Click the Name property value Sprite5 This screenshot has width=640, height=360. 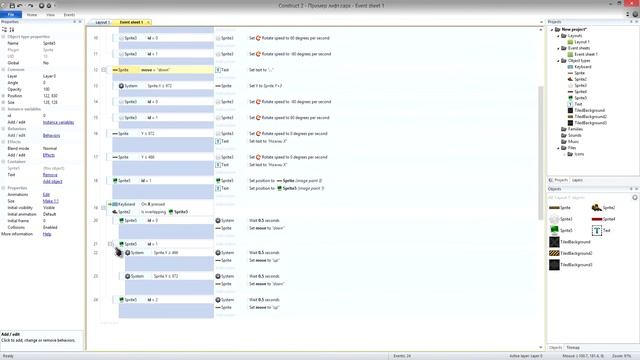[49, 43]
